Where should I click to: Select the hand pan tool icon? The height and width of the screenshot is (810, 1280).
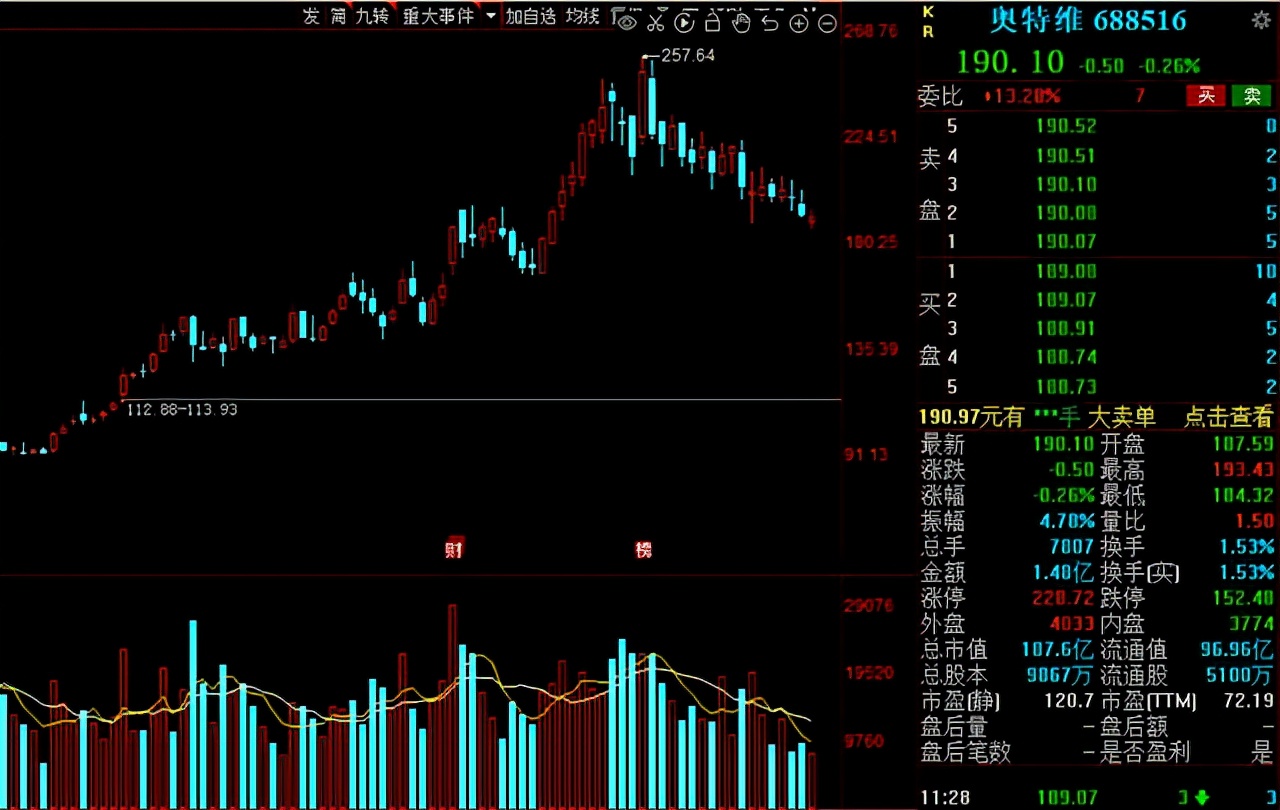[x=741, y=21]
